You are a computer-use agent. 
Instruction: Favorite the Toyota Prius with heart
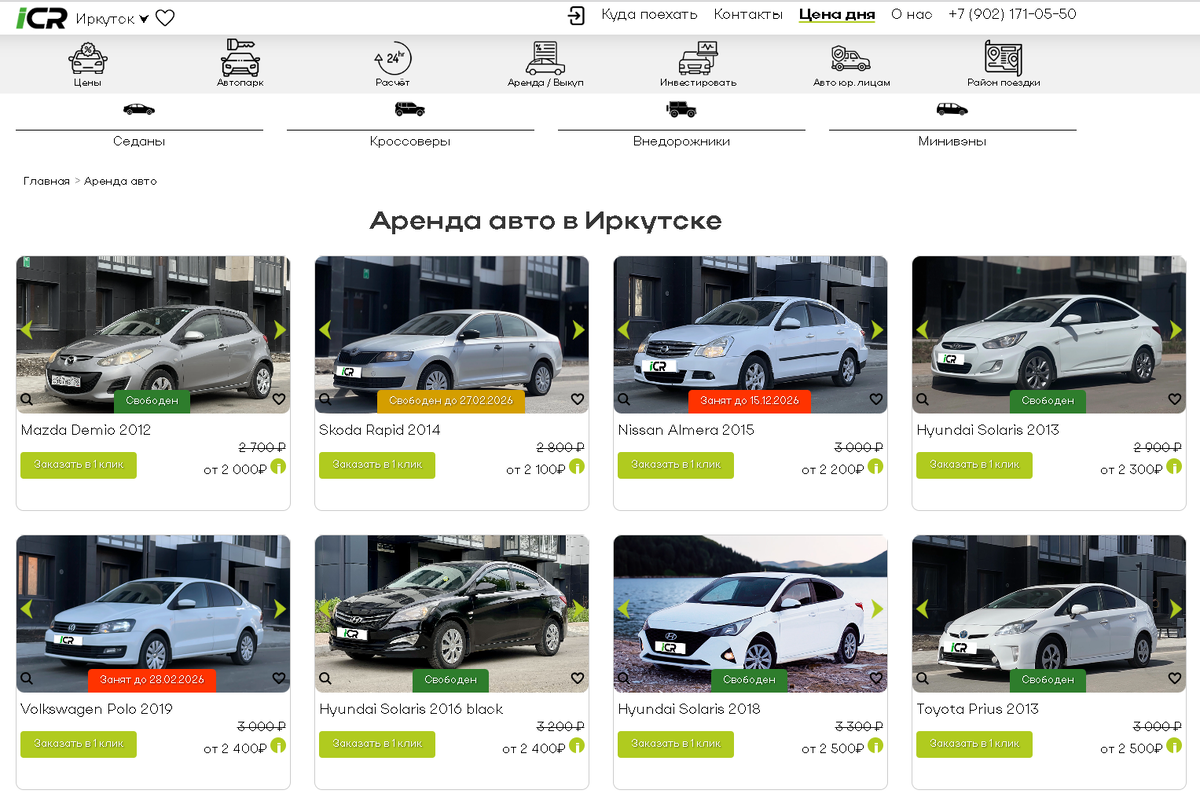[x=1175, y=678]
